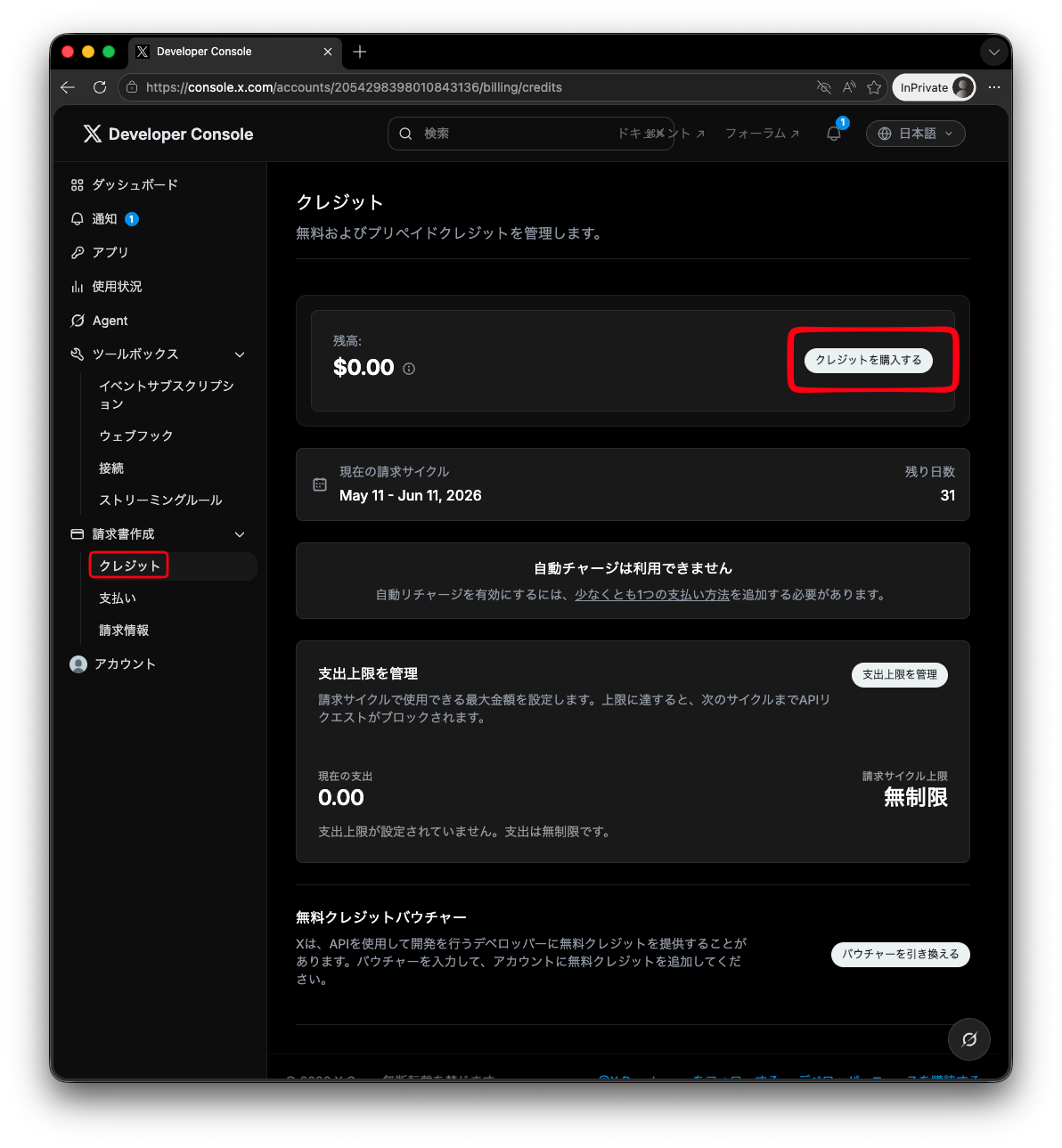The width and height of the screenshot is (1062, 1148).
Task: Open 支払い in sidebar
Action: tap(118, 598)
